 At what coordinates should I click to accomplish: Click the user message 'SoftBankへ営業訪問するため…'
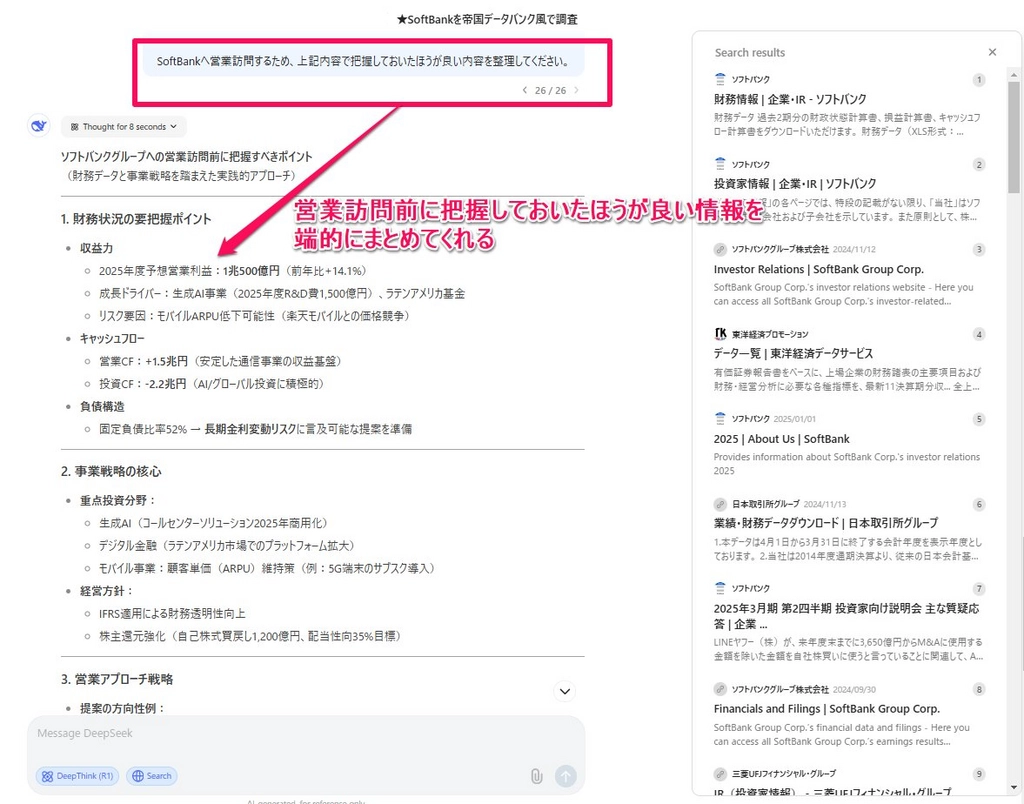click(363, 61)
